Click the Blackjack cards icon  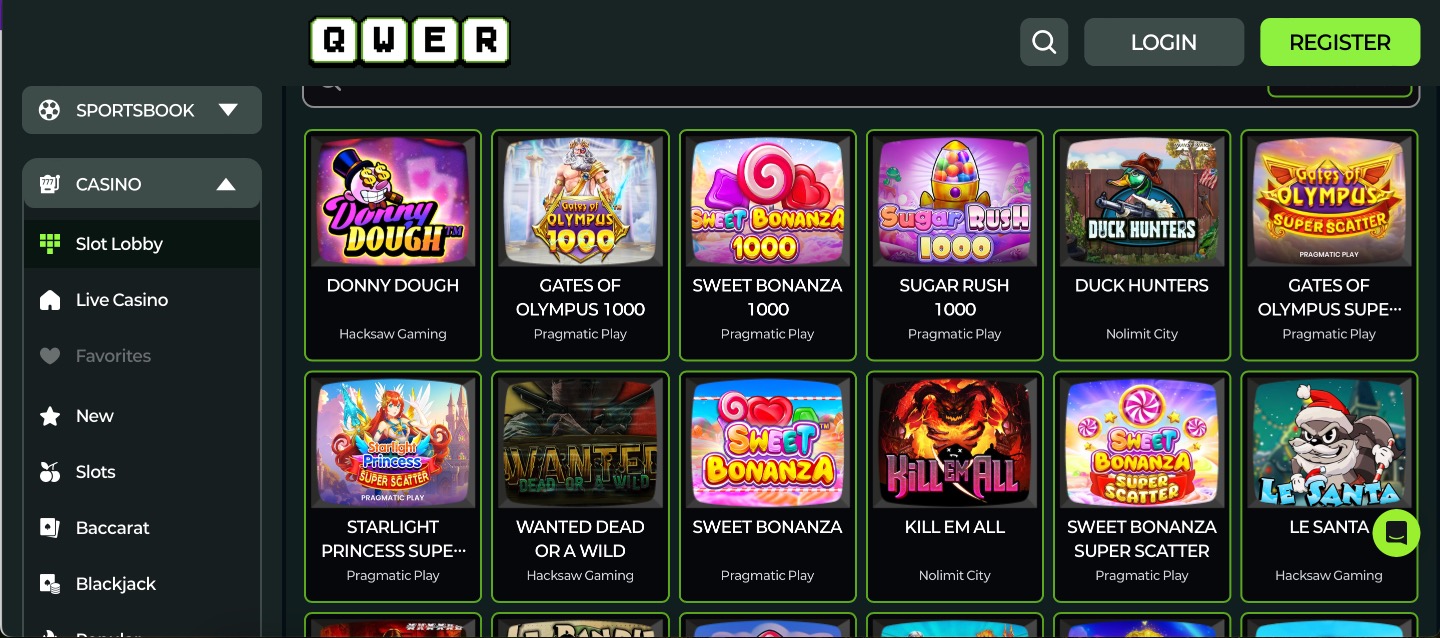click(50, 584)
